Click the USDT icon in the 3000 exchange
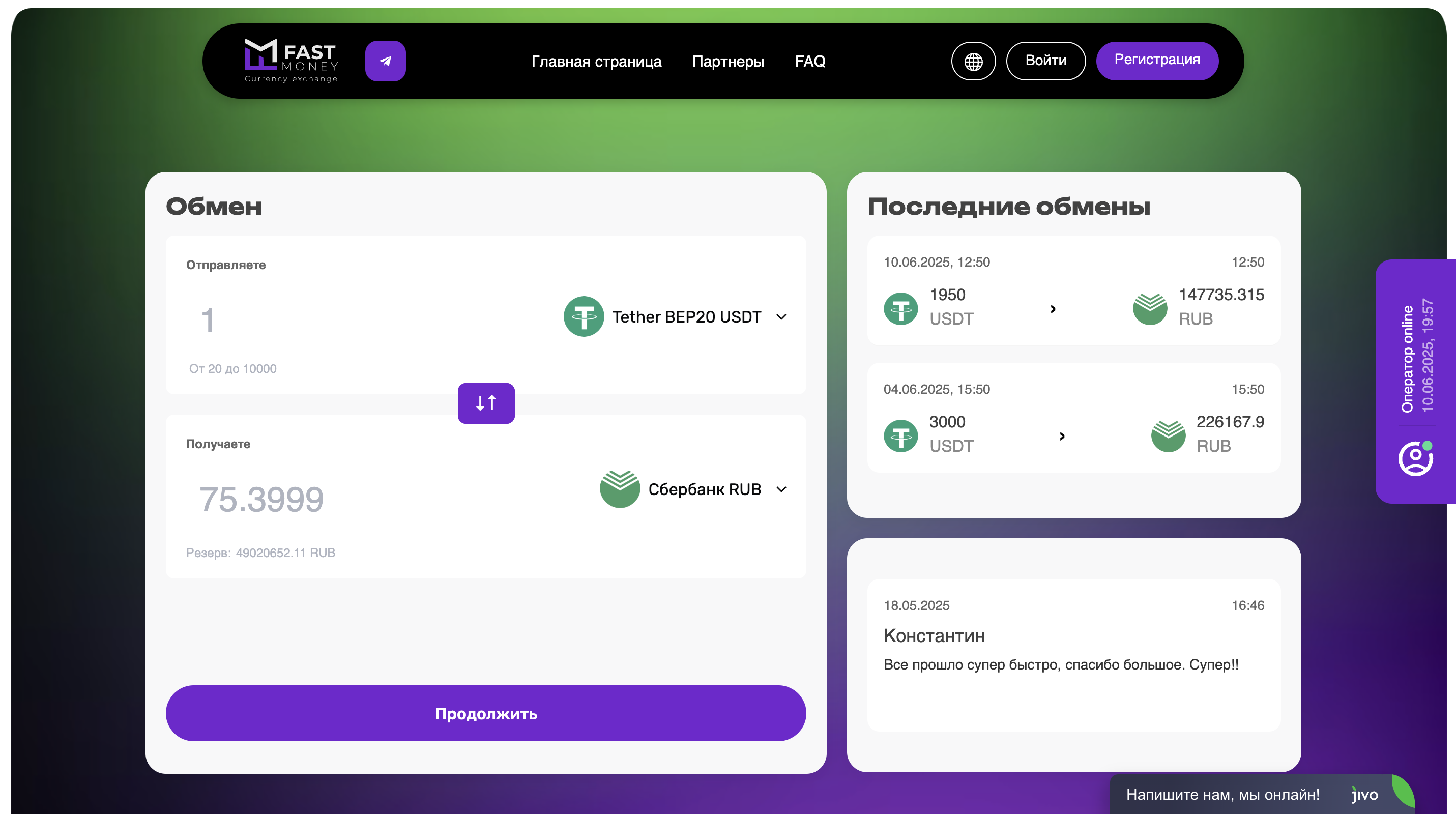 [x=900, y=436]
